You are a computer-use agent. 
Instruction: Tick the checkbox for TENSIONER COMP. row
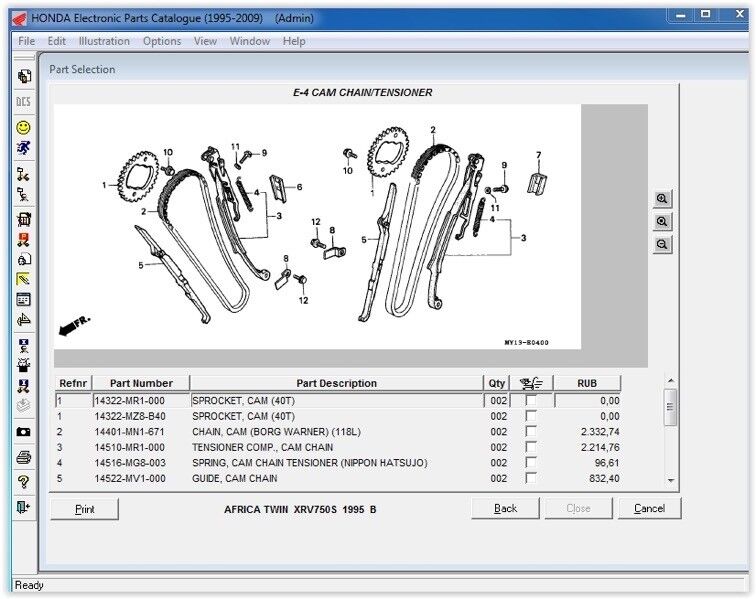coord(531,447)
